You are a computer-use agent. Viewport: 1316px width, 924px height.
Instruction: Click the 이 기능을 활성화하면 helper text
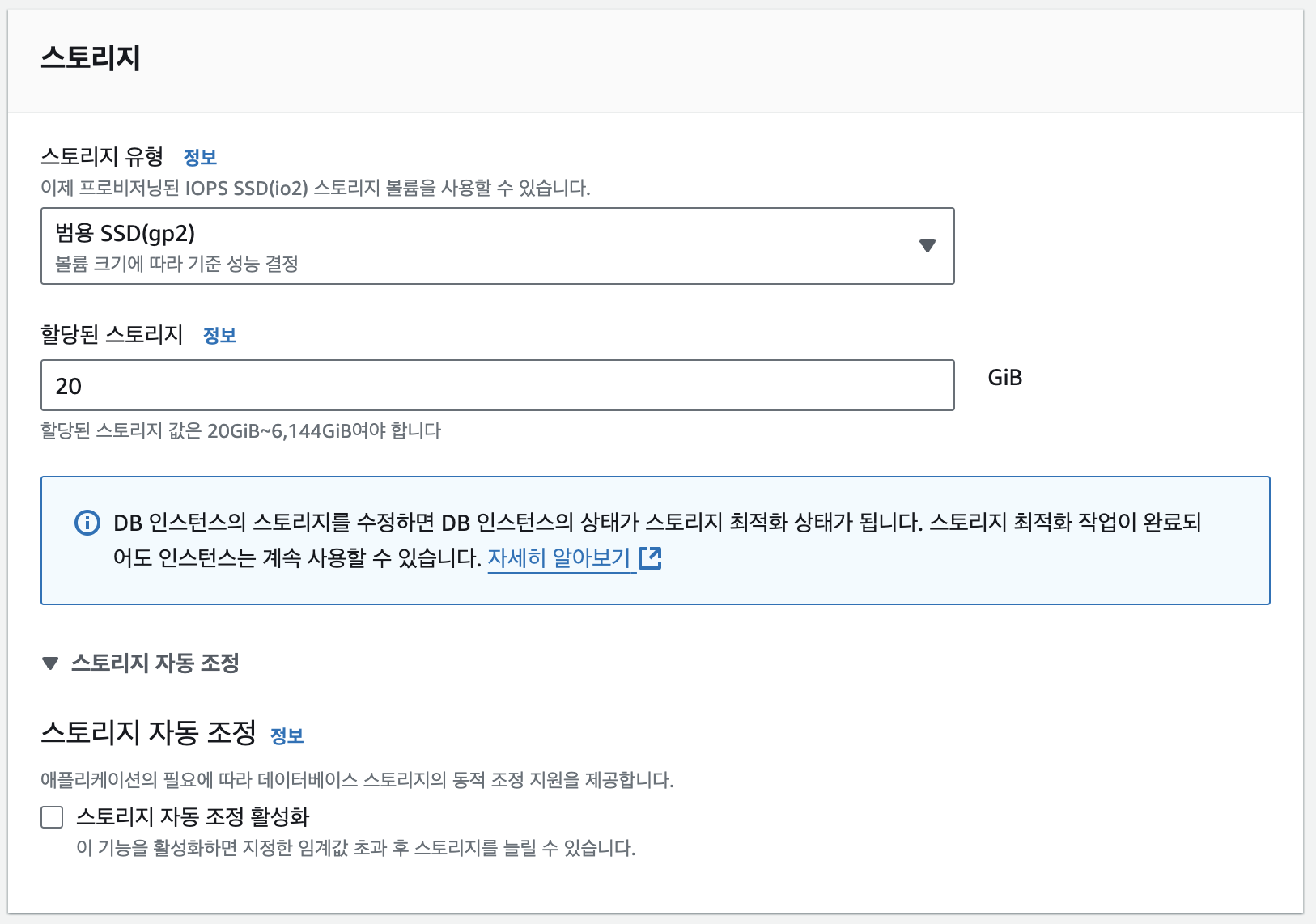356,848
